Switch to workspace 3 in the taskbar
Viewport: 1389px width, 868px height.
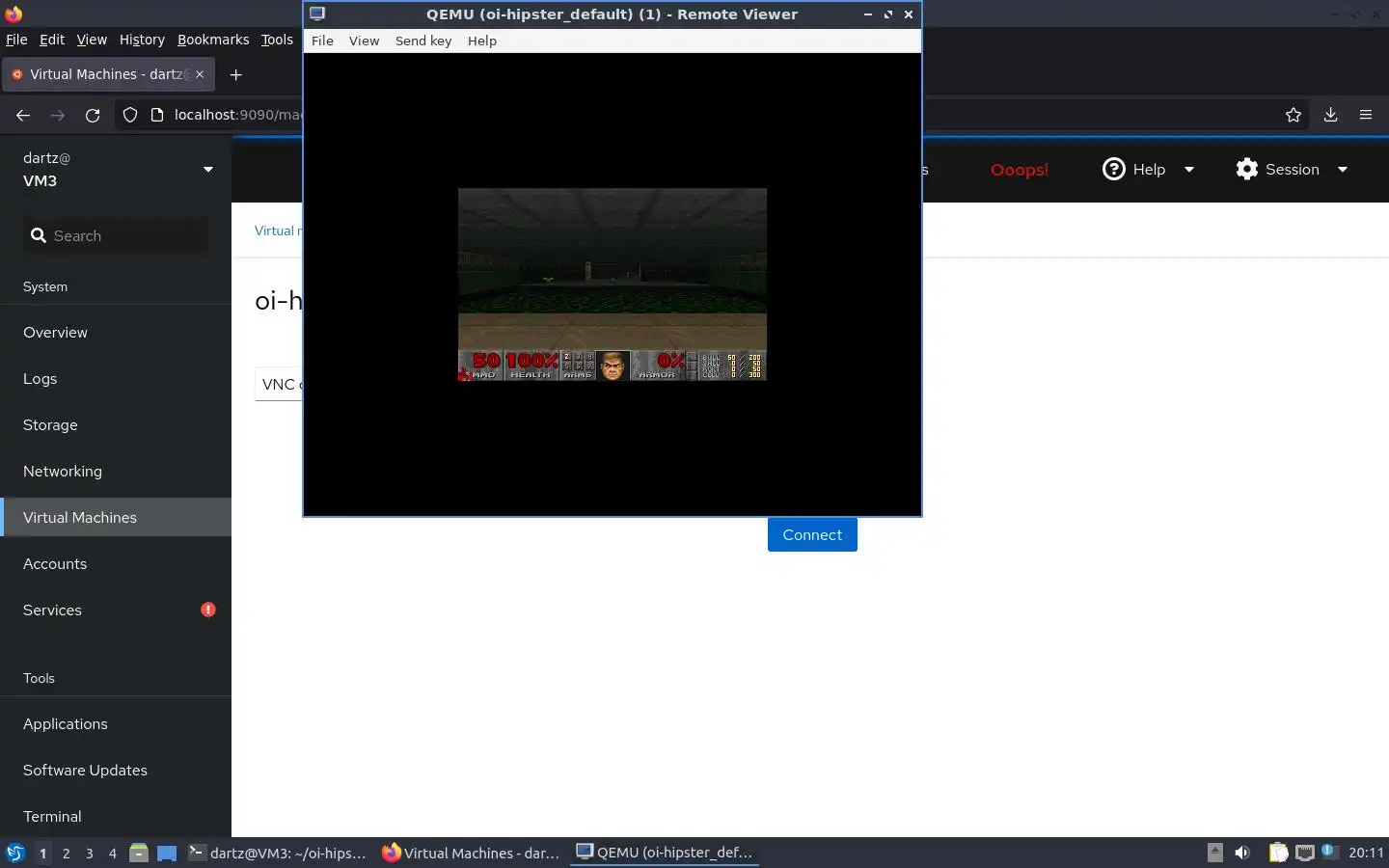point(89,853)
